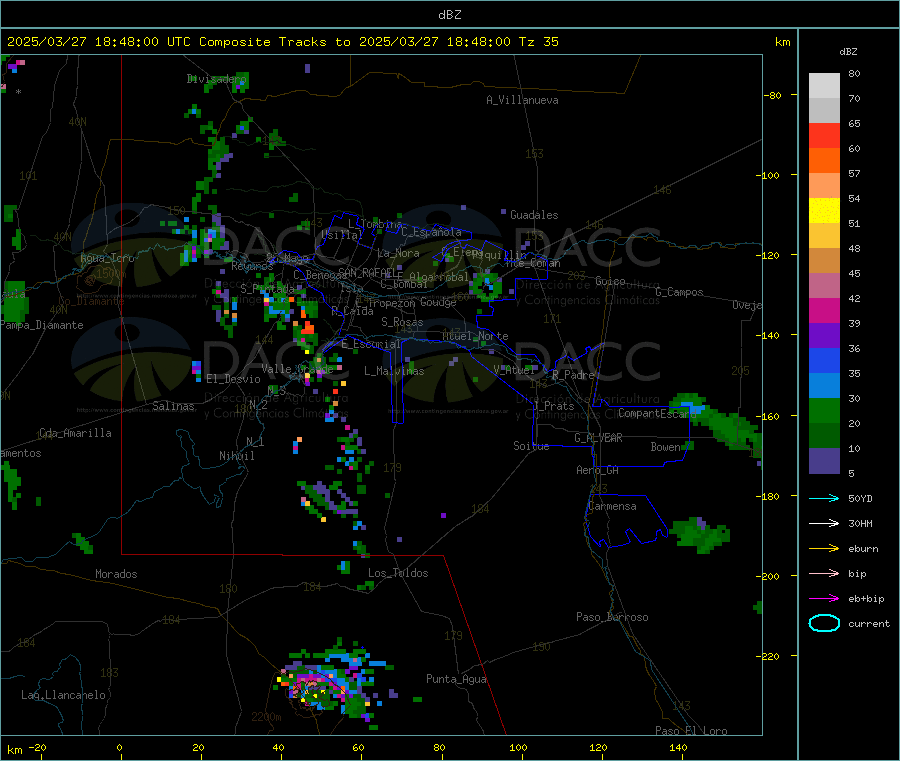Click the magenta 39 dBZ color swatch
Screen dimensions: 900x761
pos(824,310)
